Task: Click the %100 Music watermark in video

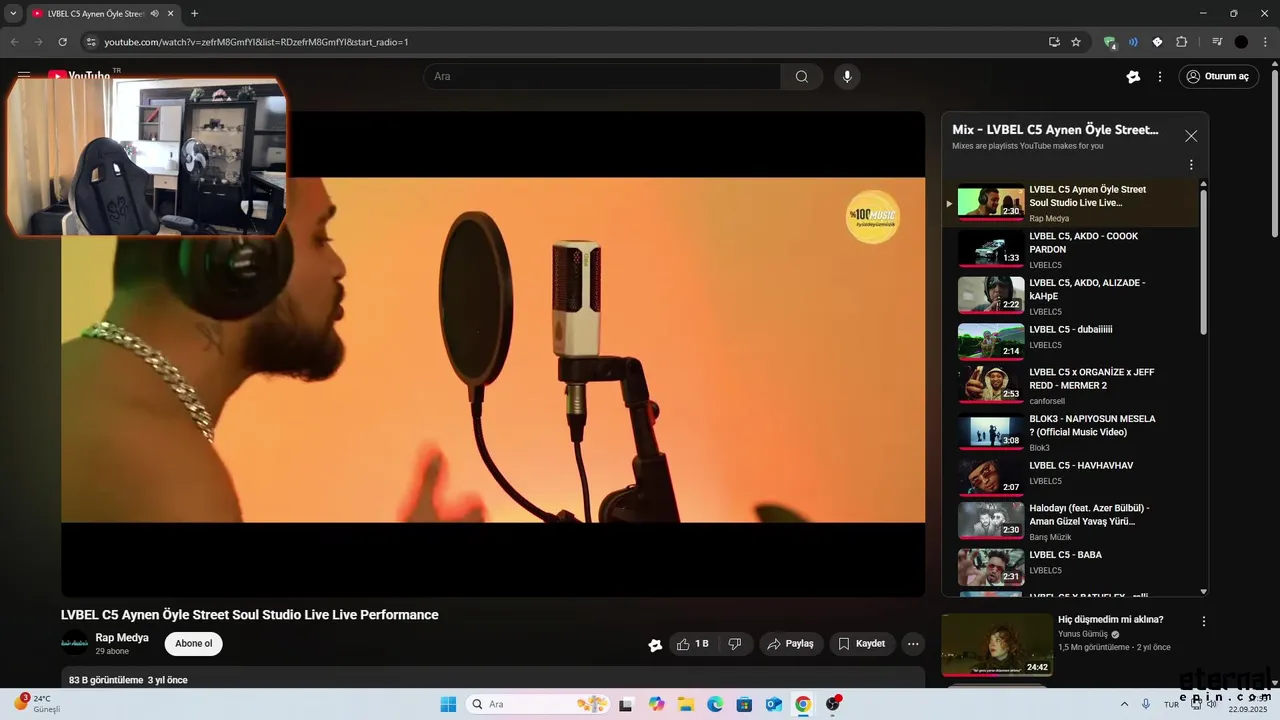Action: [x=872, y=216]
